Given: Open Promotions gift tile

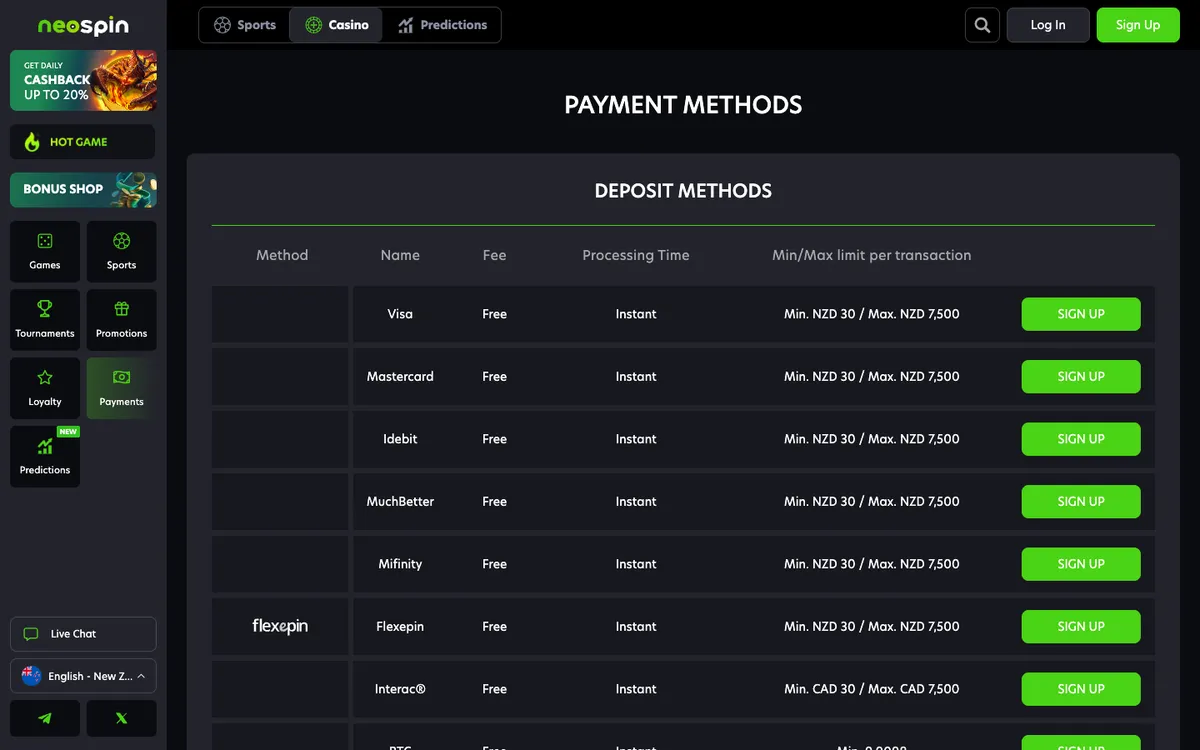Looking at the screenshot, I should pos(121,319).
